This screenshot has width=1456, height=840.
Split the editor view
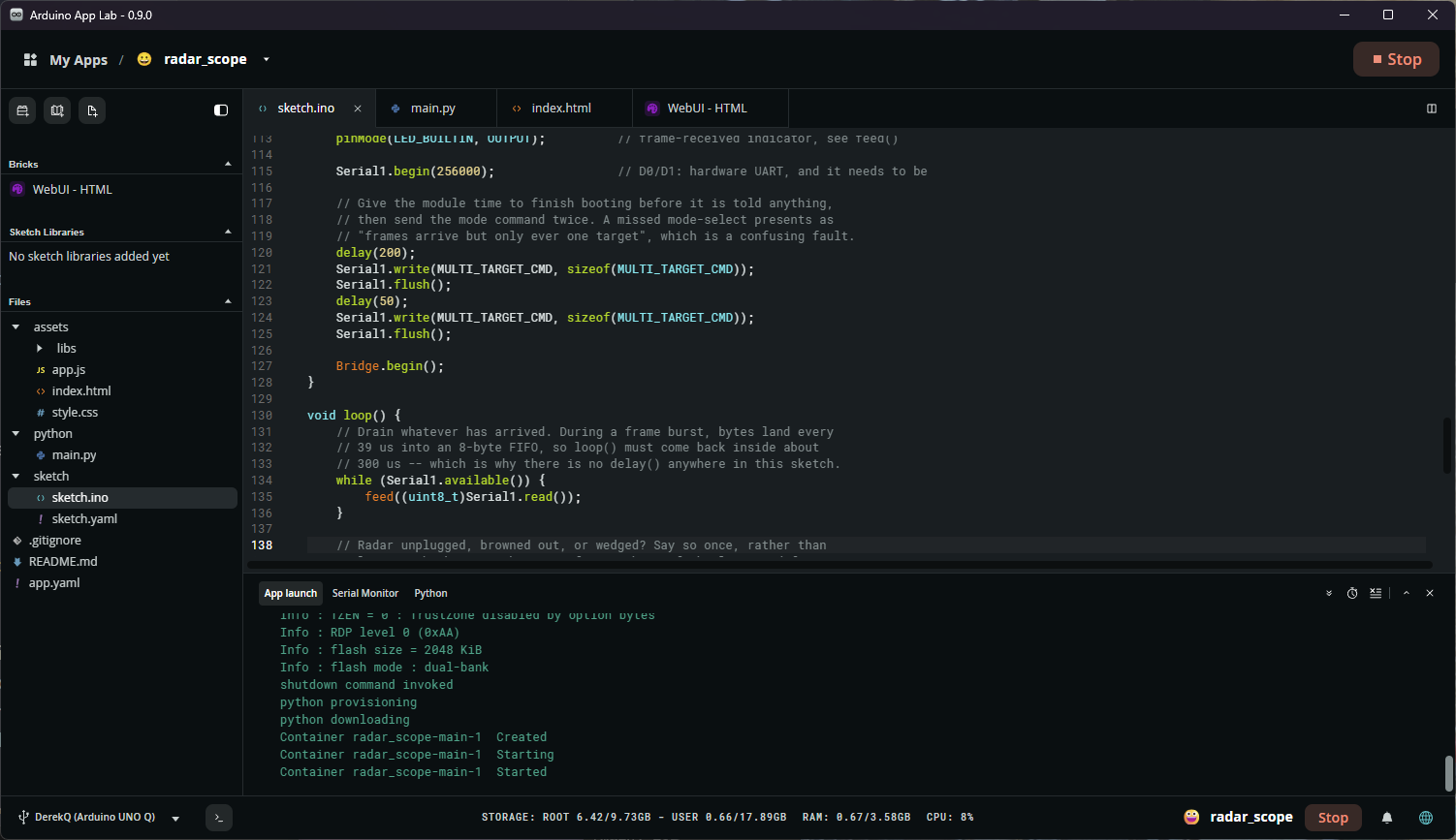1432,109
